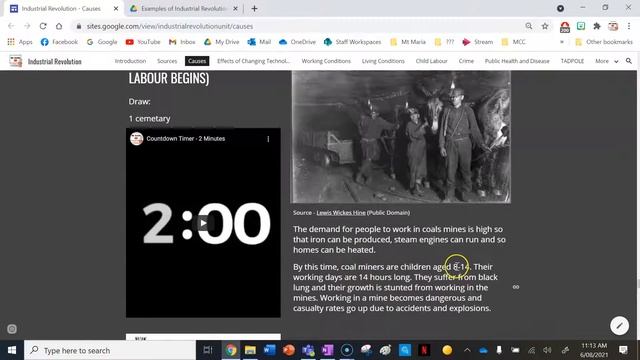Open the YouTube bookmark
The image size is (640, 360).
143,42
